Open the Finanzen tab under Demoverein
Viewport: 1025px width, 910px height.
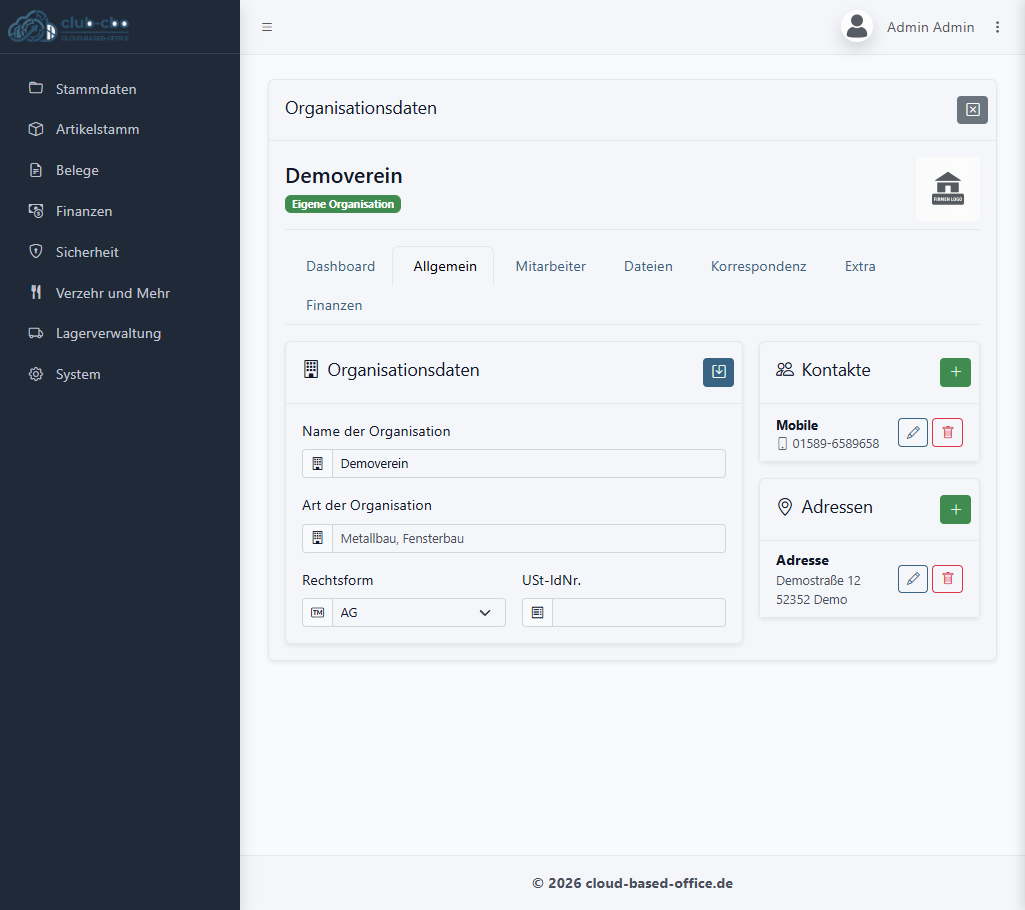click(333, 305)
